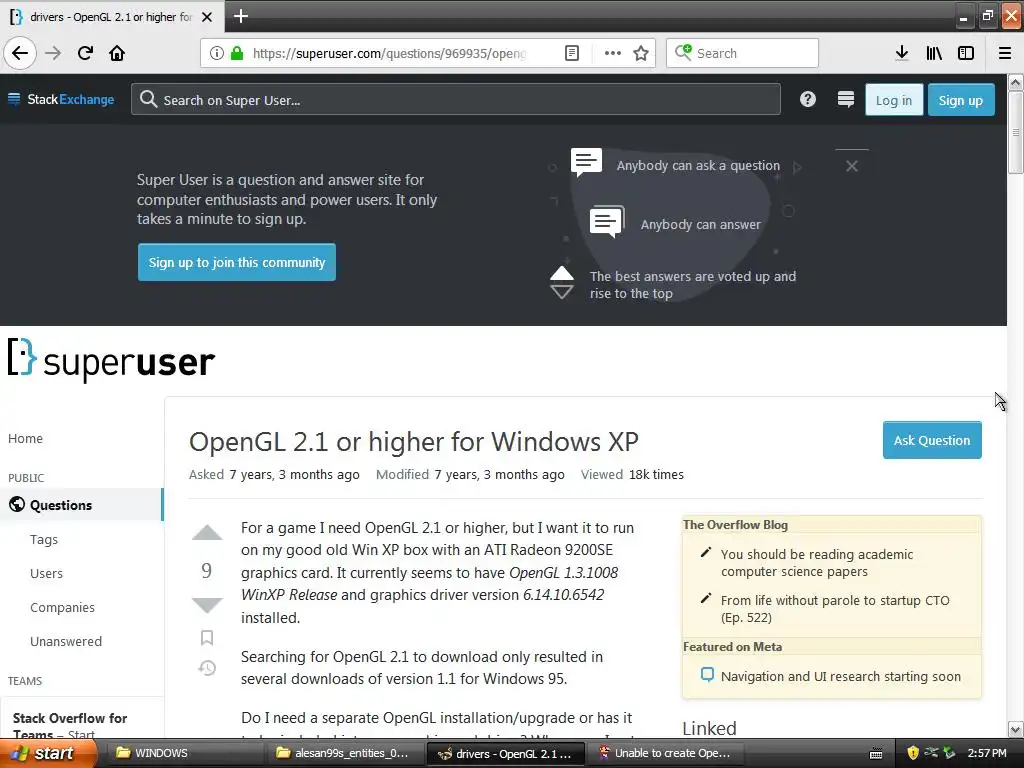Click the scrollbar up arrow
The height and width of the screenshot is (768, 1024).
1016,82
